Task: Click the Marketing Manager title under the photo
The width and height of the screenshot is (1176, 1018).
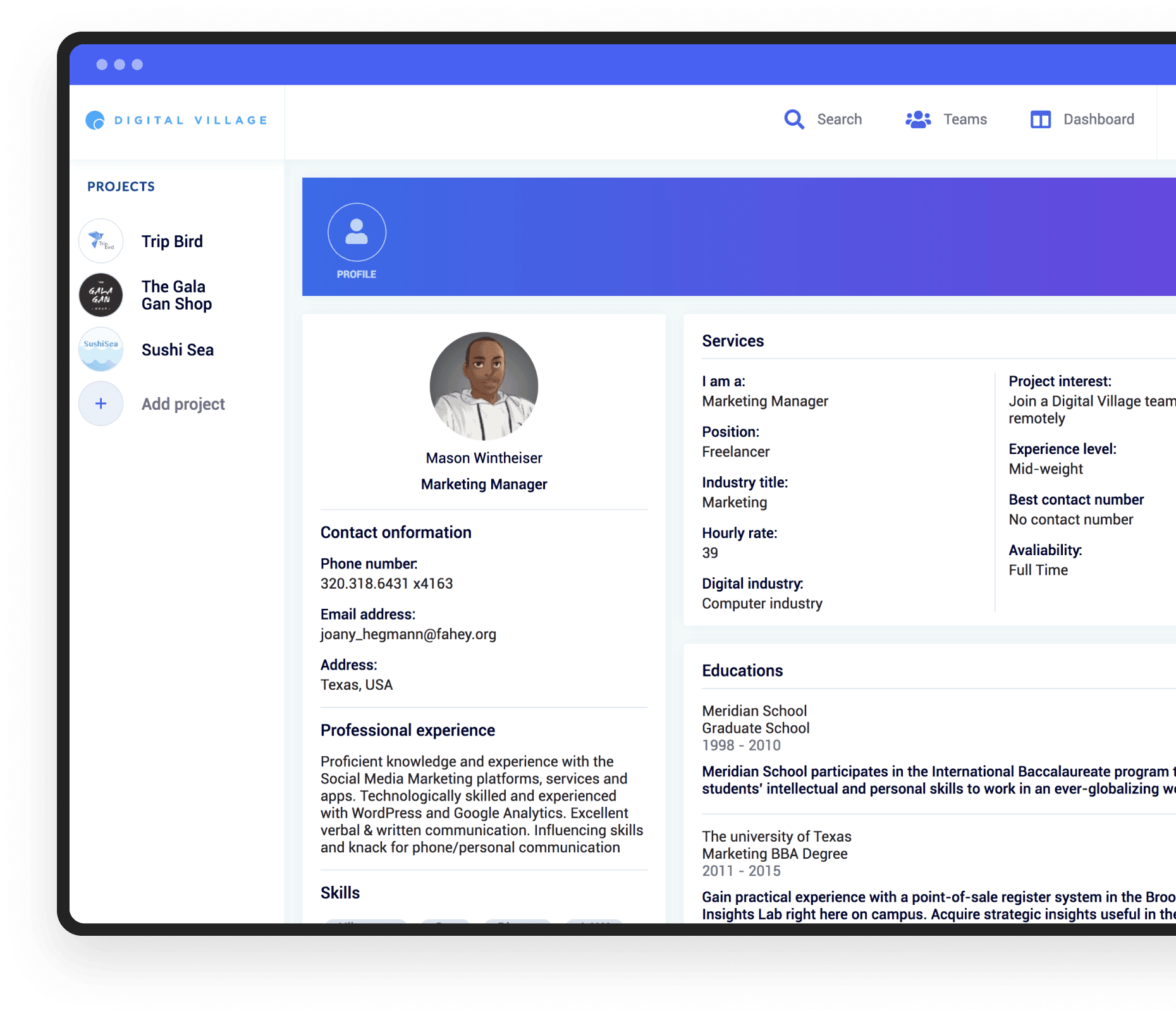Action: (x=484, y=484)
